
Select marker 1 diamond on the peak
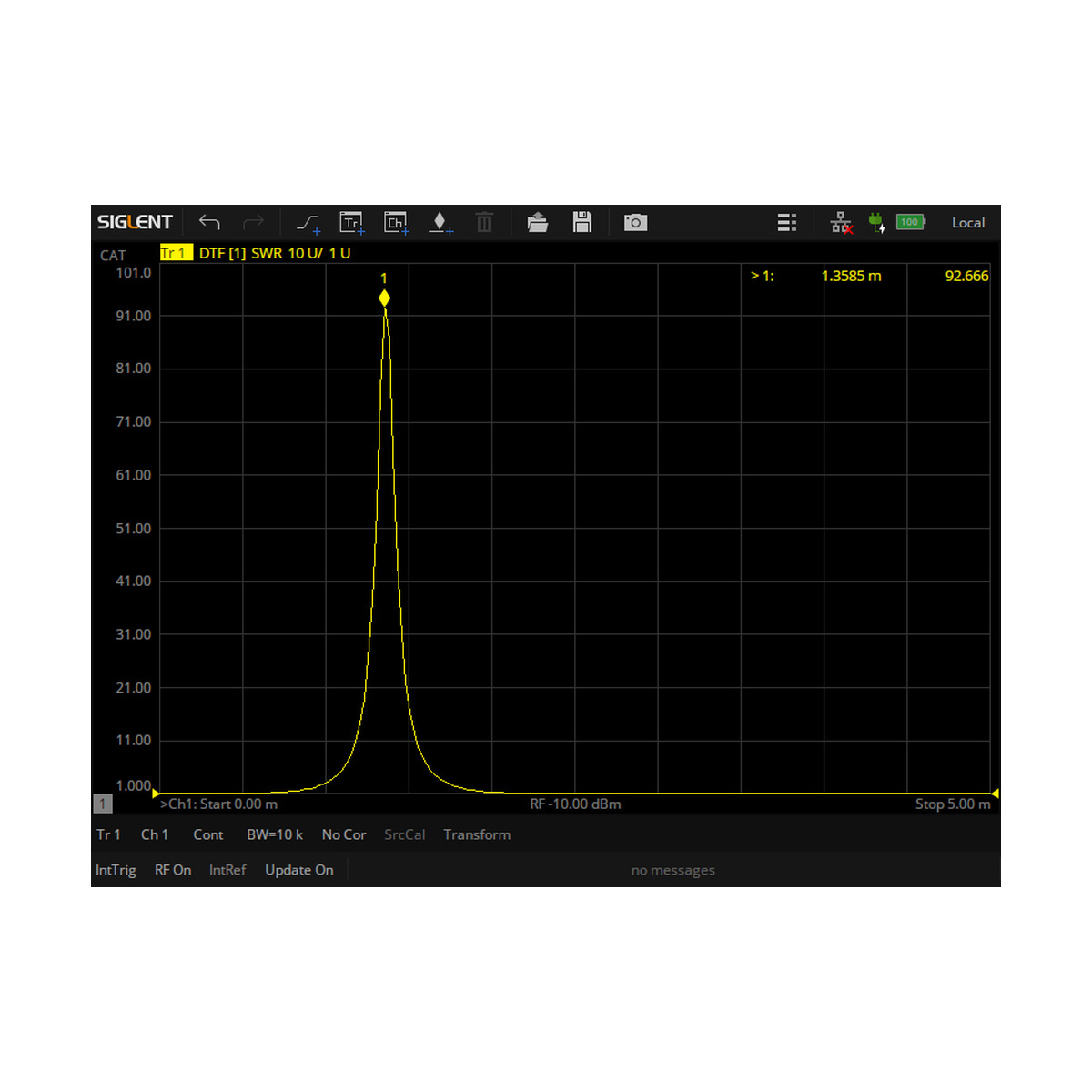384,298
